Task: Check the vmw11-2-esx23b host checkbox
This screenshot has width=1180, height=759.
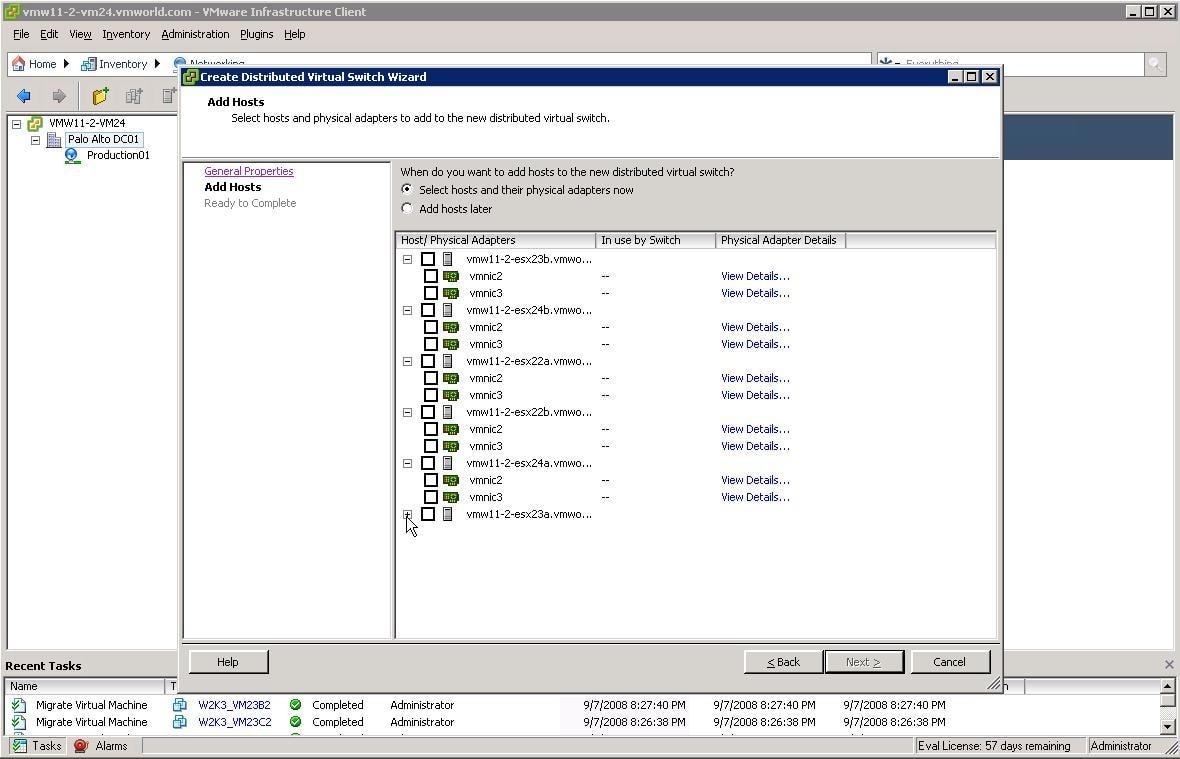Action: (x=428, y=259)
